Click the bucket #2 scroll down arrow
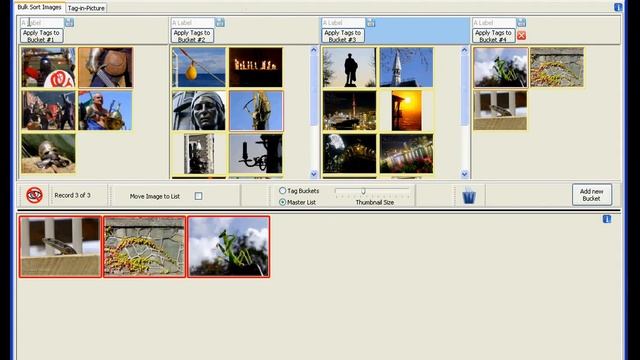640x360 pixels. click(313, 174)
